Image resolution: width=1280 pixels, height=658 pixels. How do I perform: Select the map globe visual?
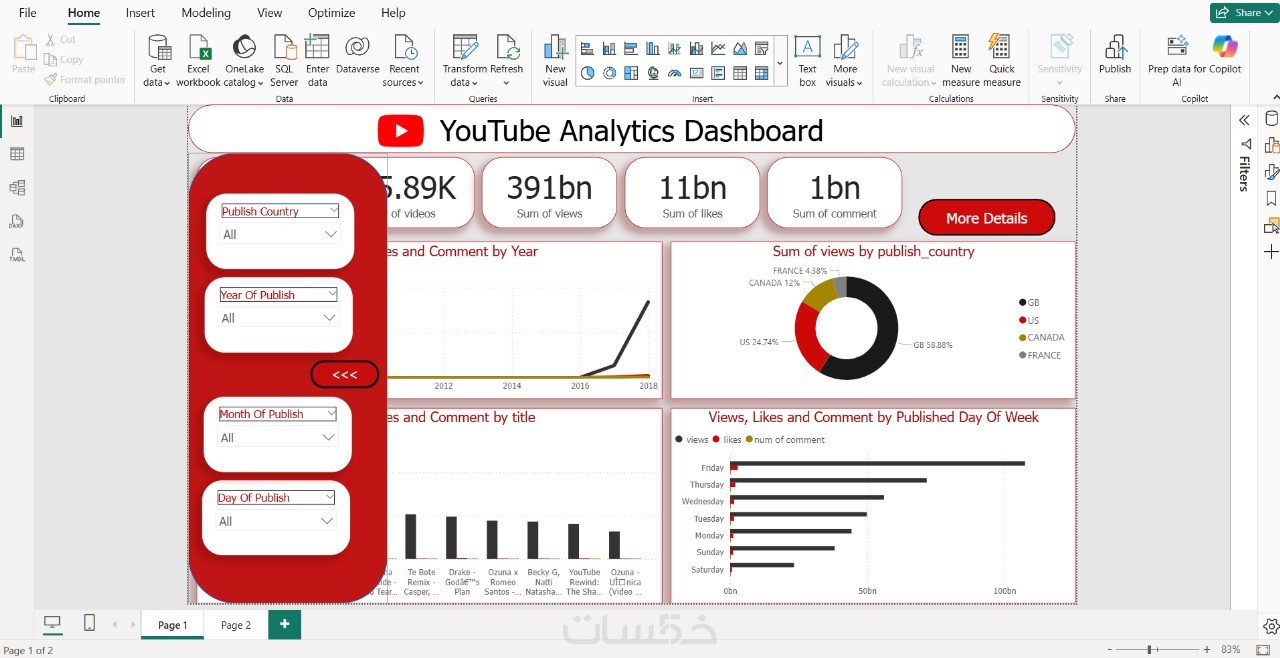click(653, 73)
